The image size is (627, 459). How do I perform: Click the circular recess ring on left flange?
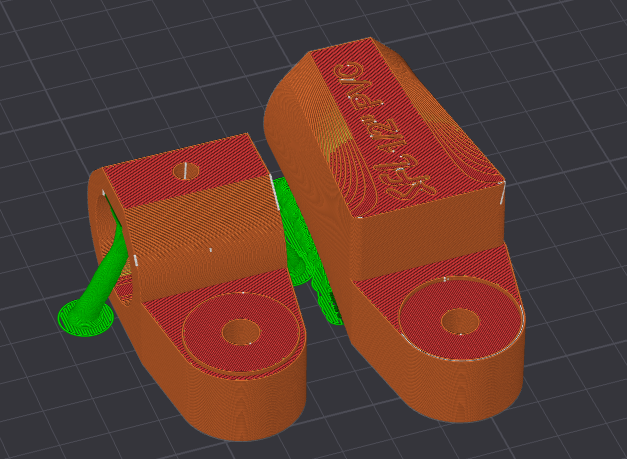205,322
